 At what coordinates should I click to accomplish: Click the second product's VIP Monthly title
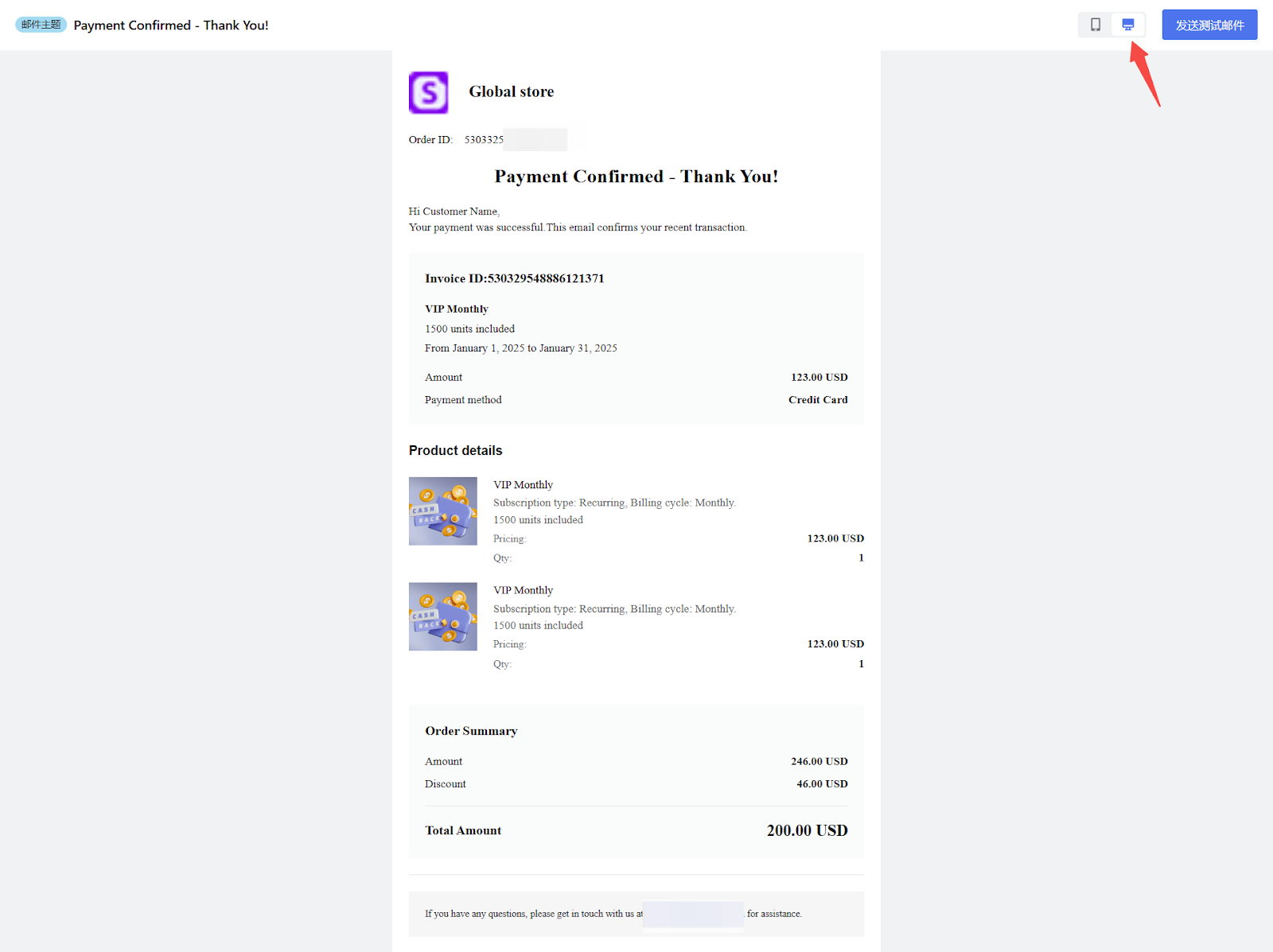pyautogui.click(x=523, y=590)
